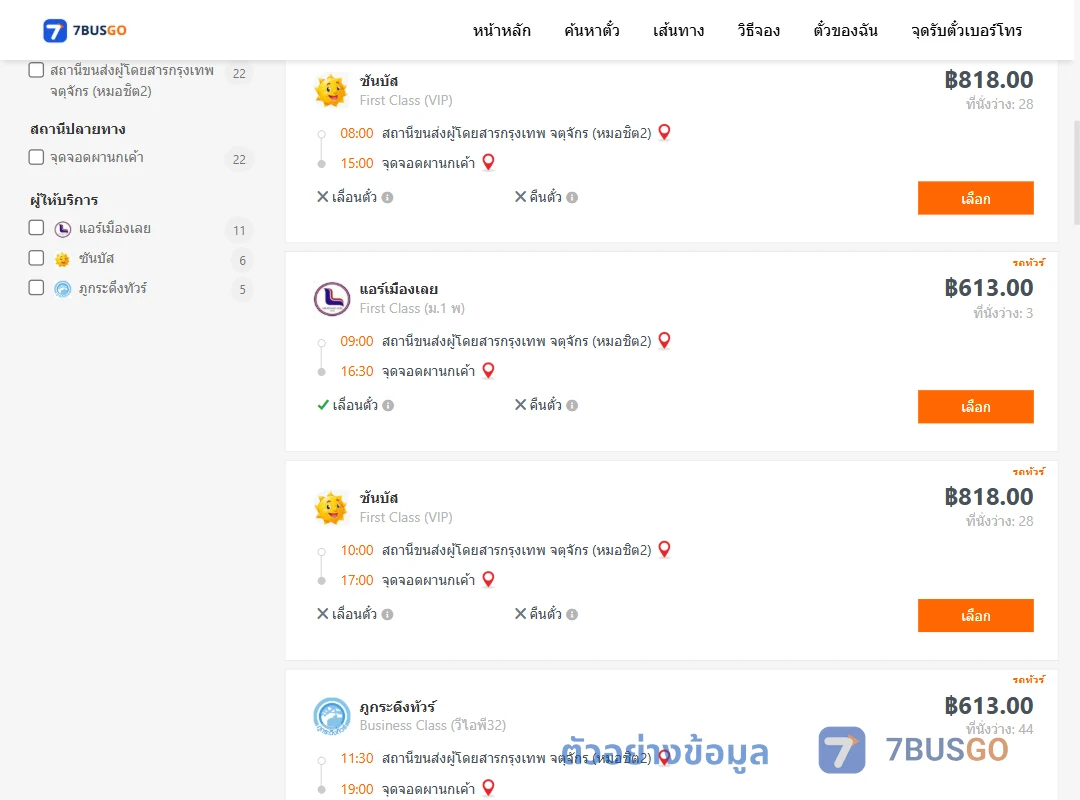This screenshot has height=800, width=1080.
Task: Click the ชันบัส sun logo in the filter
Action: click(63, 259)
